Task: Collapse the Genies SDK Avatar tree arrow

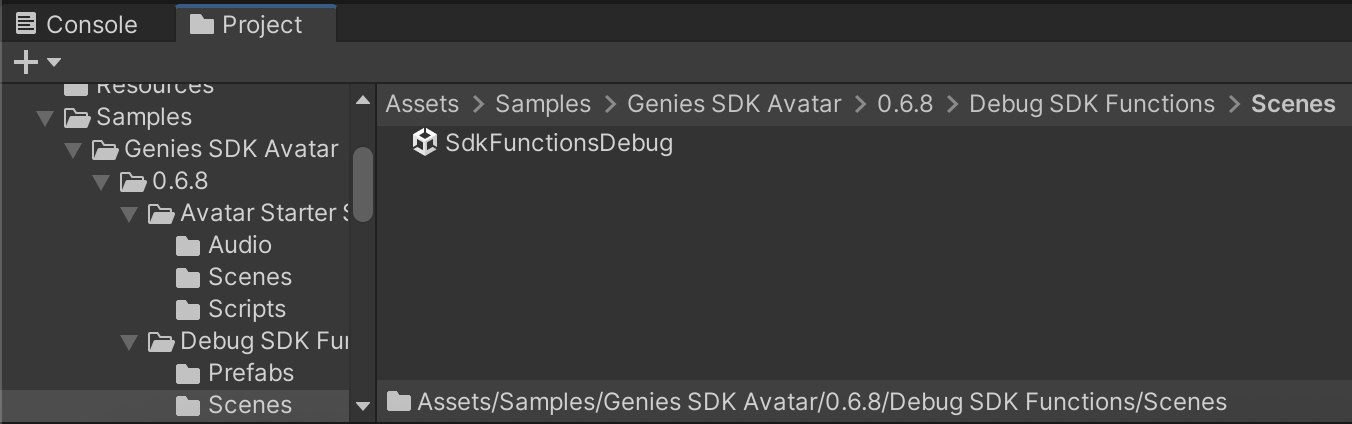Action: pyautogui.click(x=72, y=150)
